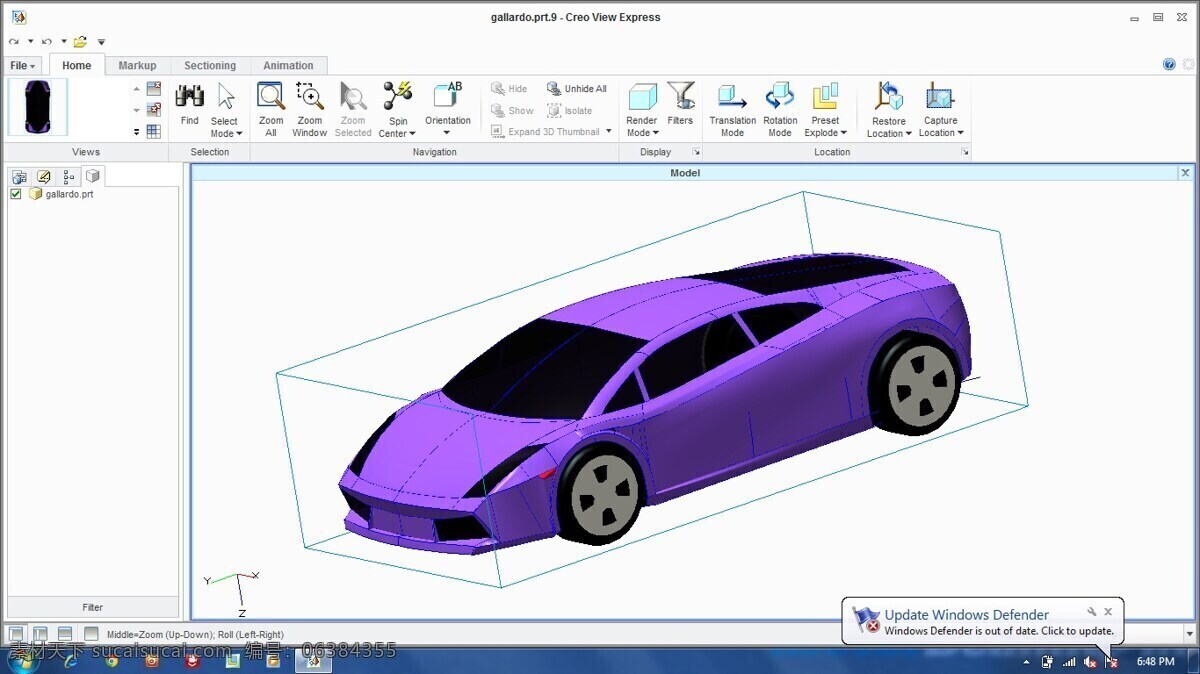Click the undo arrow in quick access toolbar
Viewport: 1200px width, 674px height.
(x=46, y=42)
